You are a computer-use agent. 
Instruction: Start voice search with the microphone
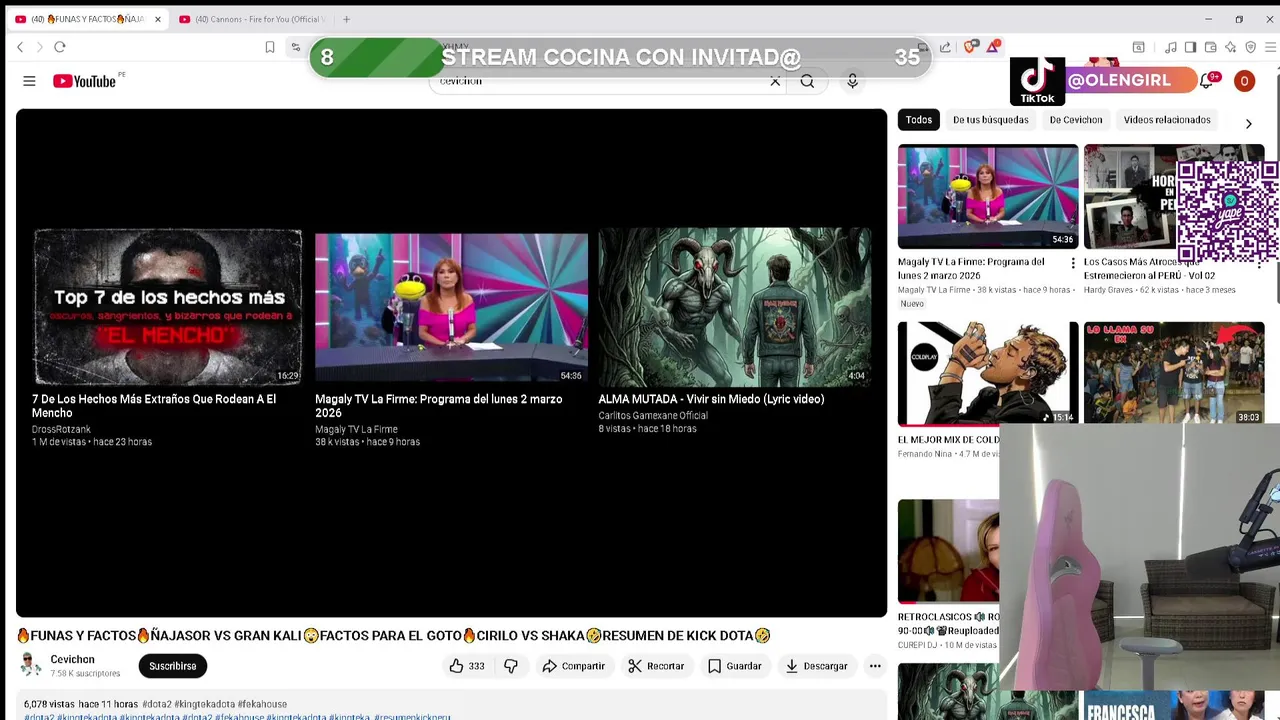[852, 81]
